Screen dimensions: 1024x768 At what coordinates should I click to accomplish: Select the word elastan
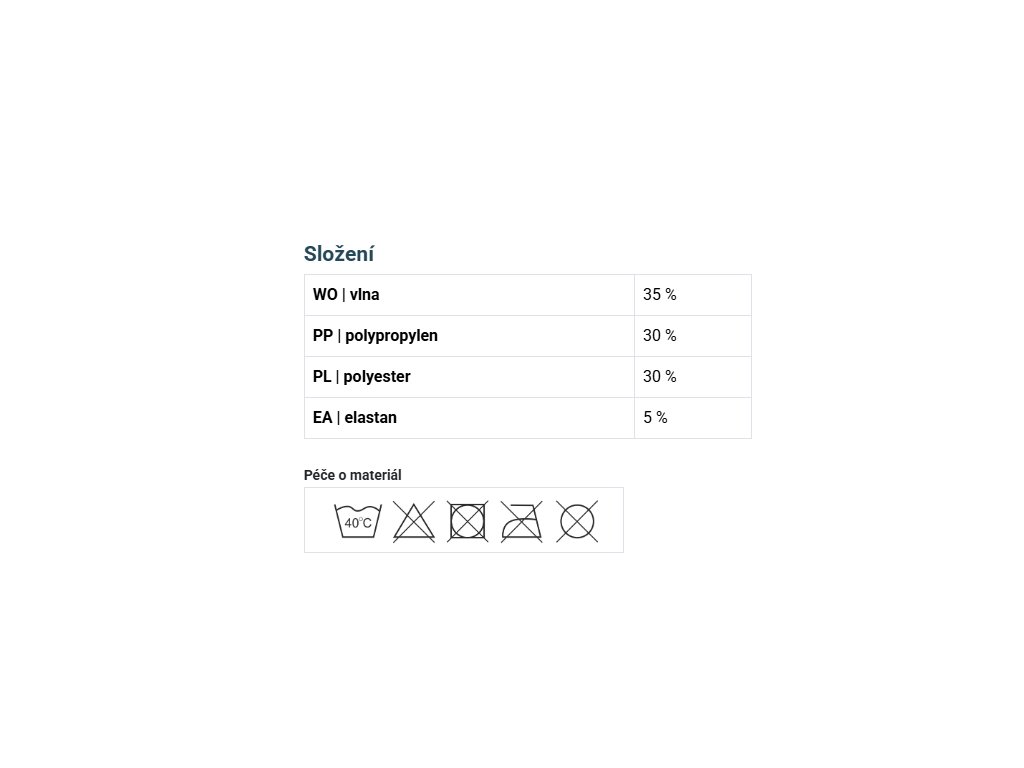click(370, 418)
